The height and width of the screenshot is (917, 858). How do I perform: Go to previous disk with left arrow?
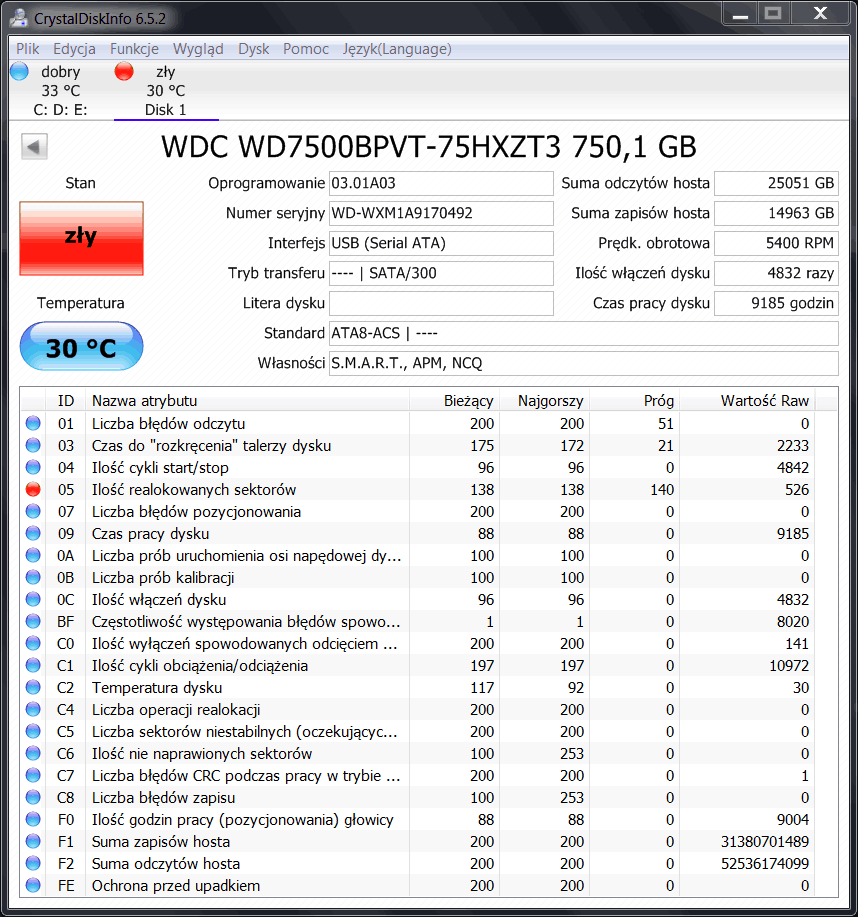coord(35,146)
